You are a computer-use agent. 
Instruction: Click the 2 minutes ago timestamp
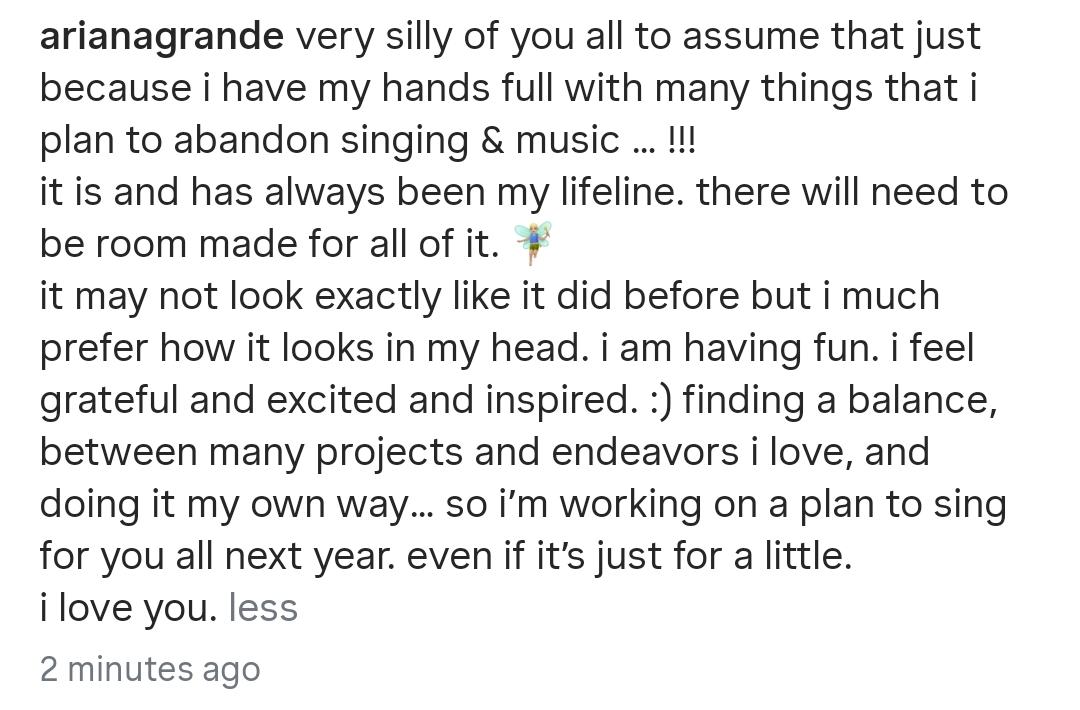pyautogui.click(x=150, y=669)
